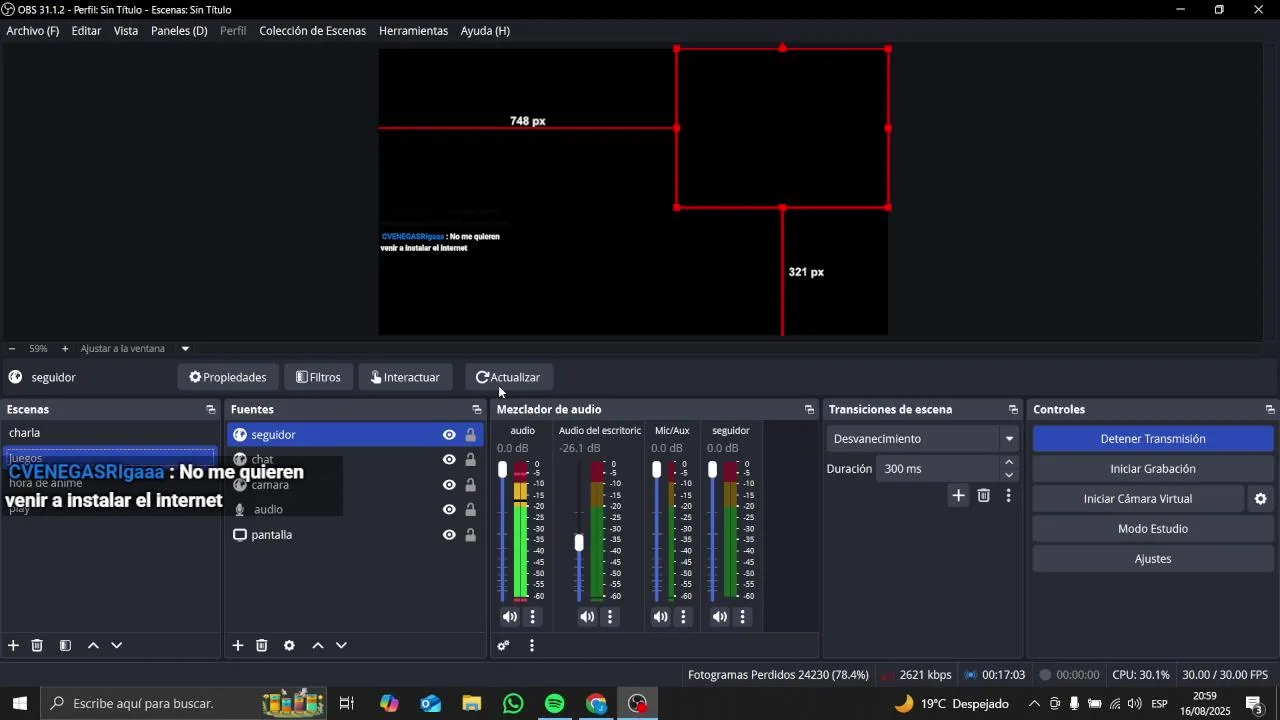
Task: Decrease transition duration stepper down
Action: pos(1009,475)
